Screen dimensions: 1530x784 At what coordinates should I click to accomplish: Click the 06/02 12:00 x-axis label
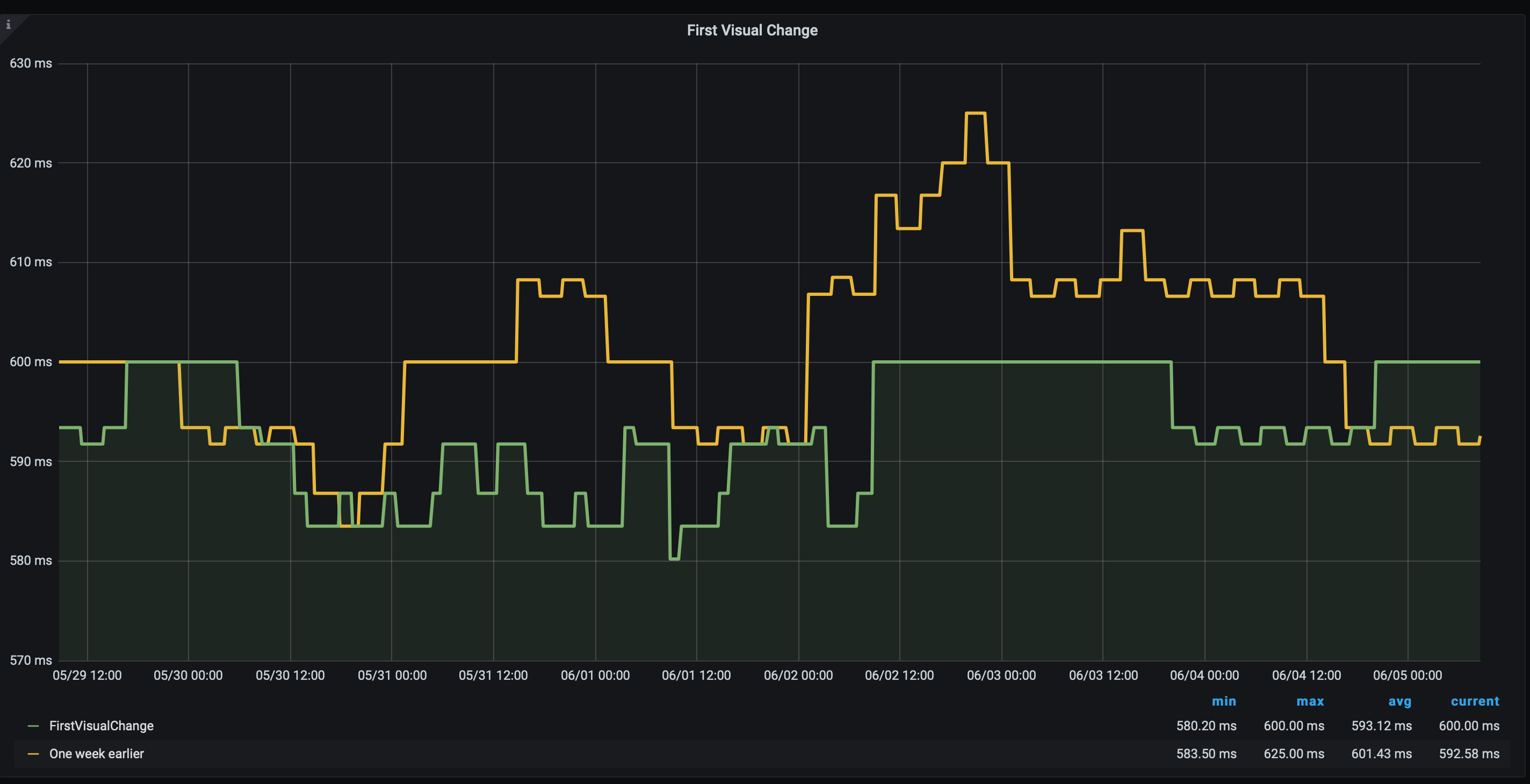899,676
